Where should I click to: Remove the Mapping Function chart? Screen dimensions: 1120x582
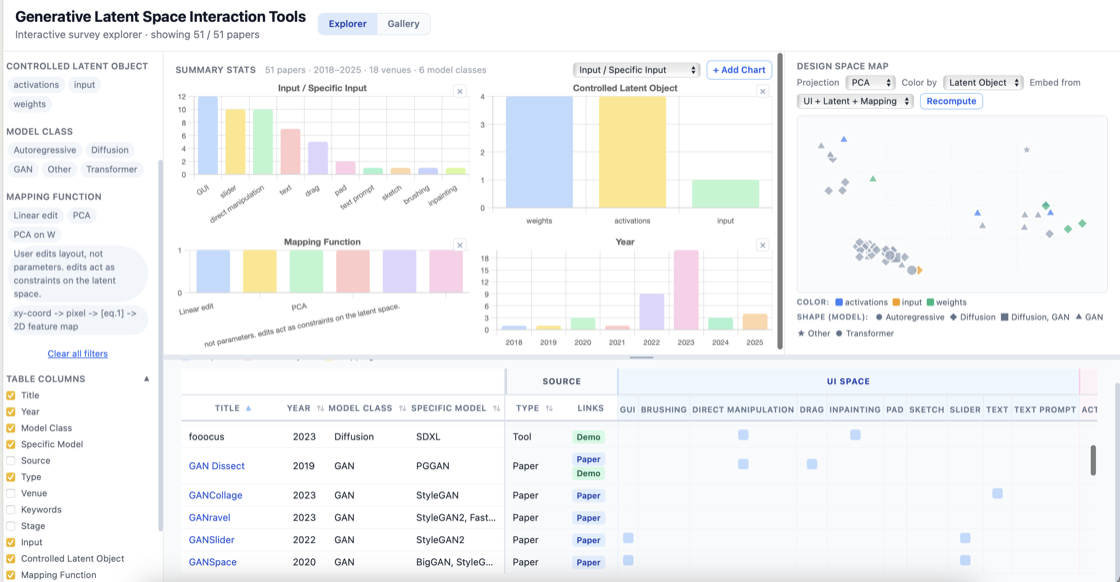coord(460,245)
